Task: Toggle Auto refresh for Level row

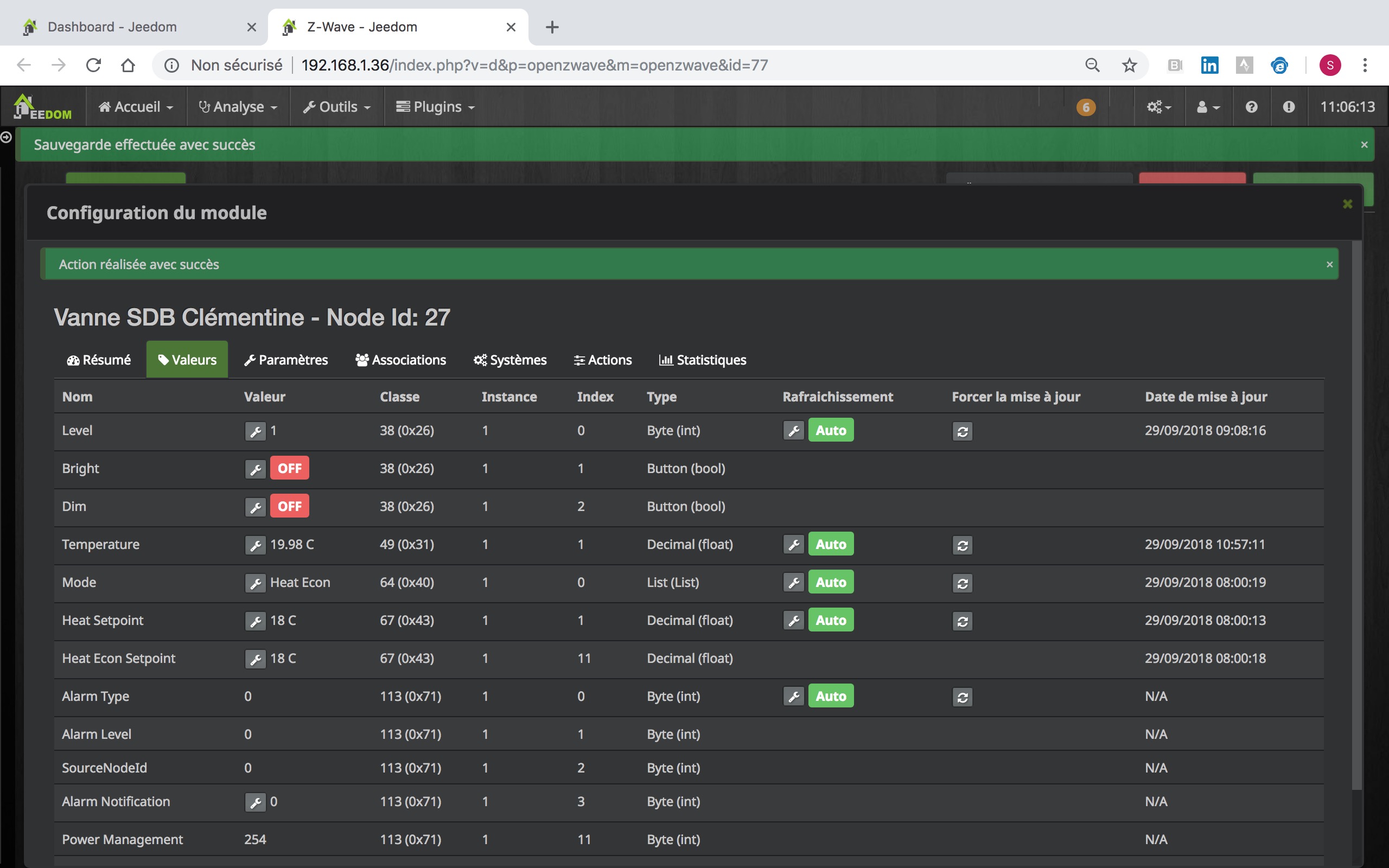Action: (x=831, y=431)
